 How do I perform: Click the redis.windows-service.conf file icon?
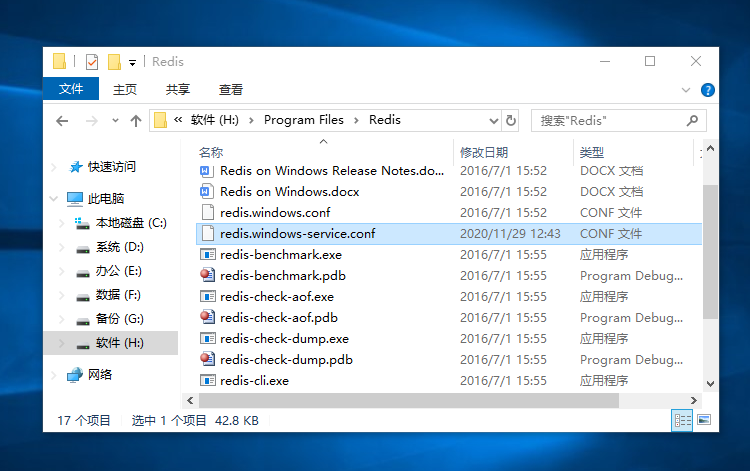click(207, 234)
